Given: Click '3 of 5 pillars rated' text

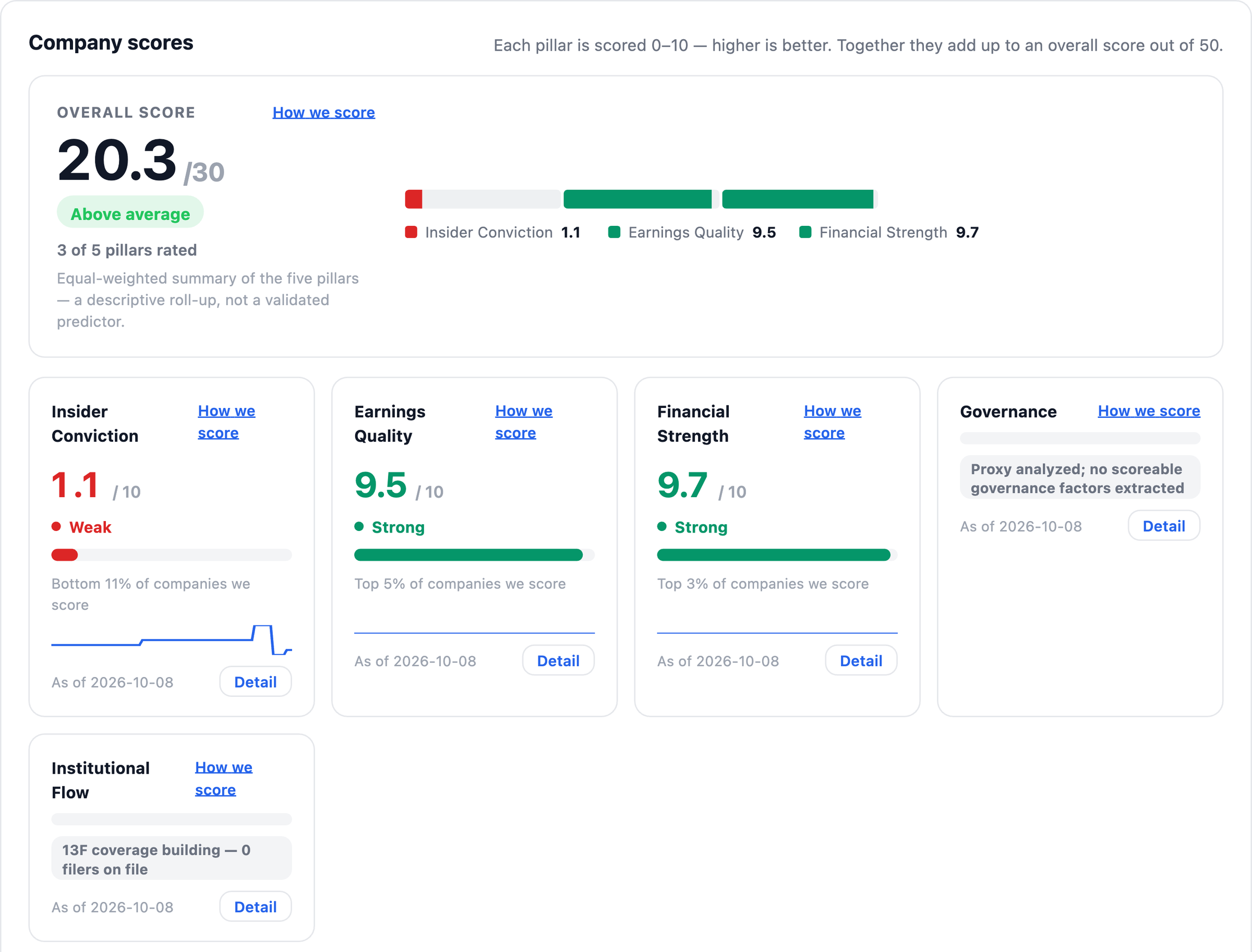Looking at the screenshot, I should (127, 250).
